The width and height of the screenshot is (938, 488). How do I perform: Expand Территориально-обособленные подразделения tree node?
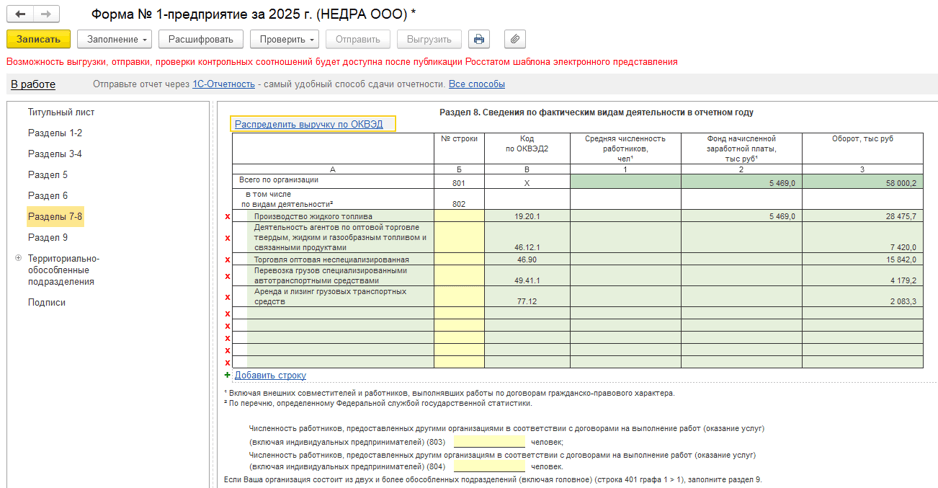(17, 258)
